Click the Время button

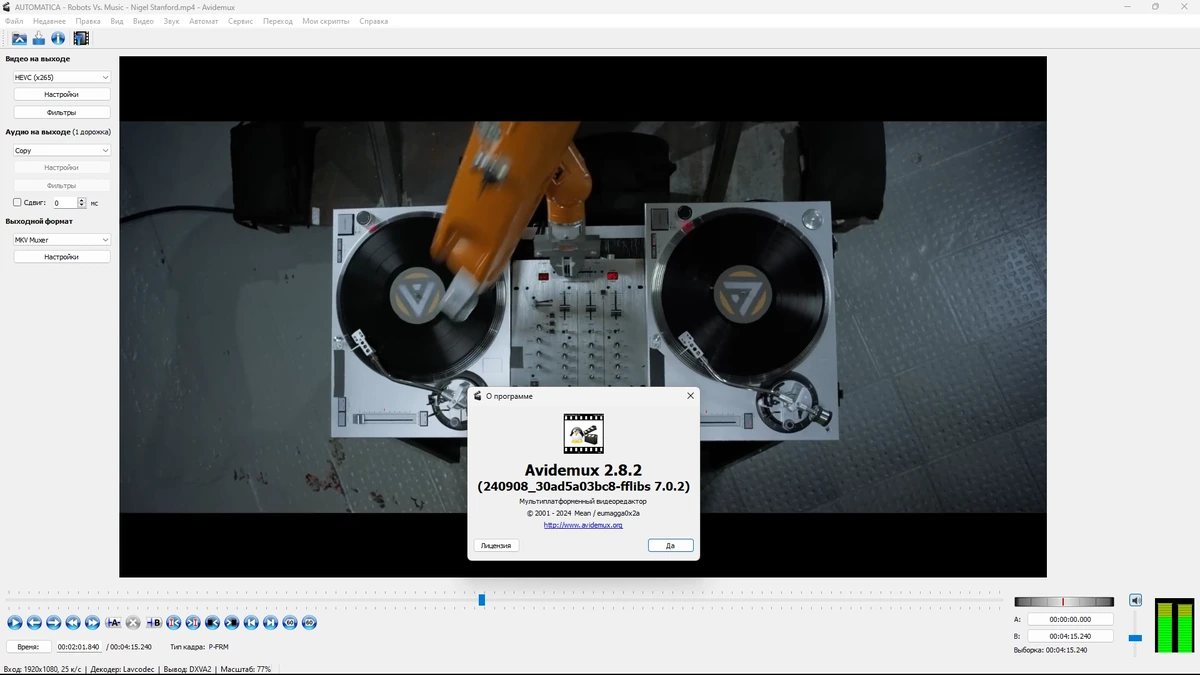tap(28, 647)
